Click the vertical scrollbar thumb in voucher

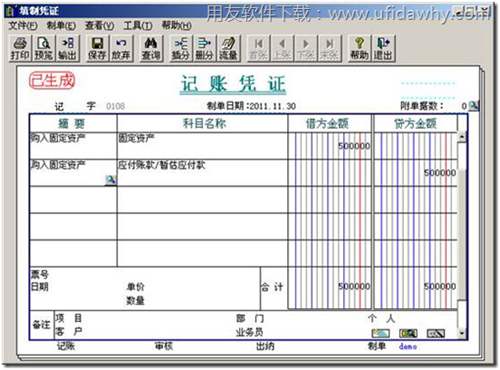462,235
